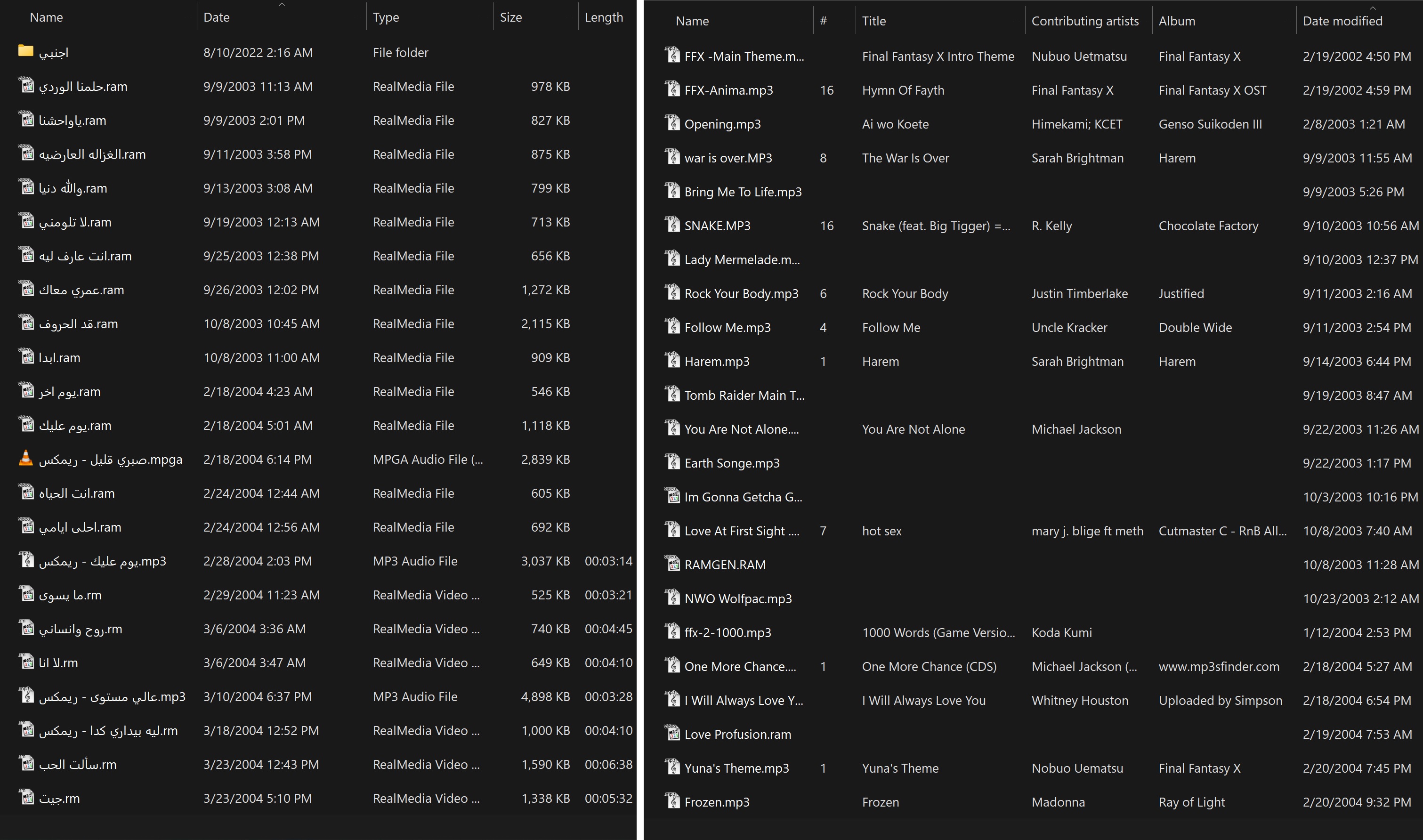Click the icon of the 978 KB RealMedia file
The image size is (1423, 840).
coord(26,86)
